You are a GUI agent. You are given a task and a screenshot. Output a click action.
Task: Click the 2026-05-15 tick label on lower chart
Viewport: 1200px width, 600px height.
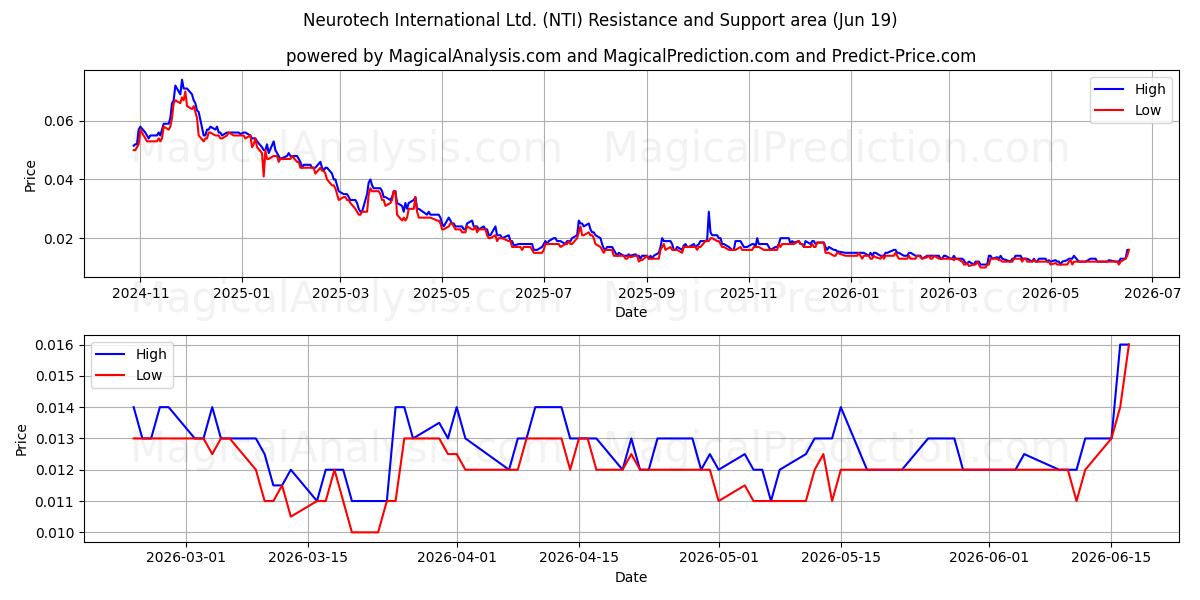pos(841,559)
